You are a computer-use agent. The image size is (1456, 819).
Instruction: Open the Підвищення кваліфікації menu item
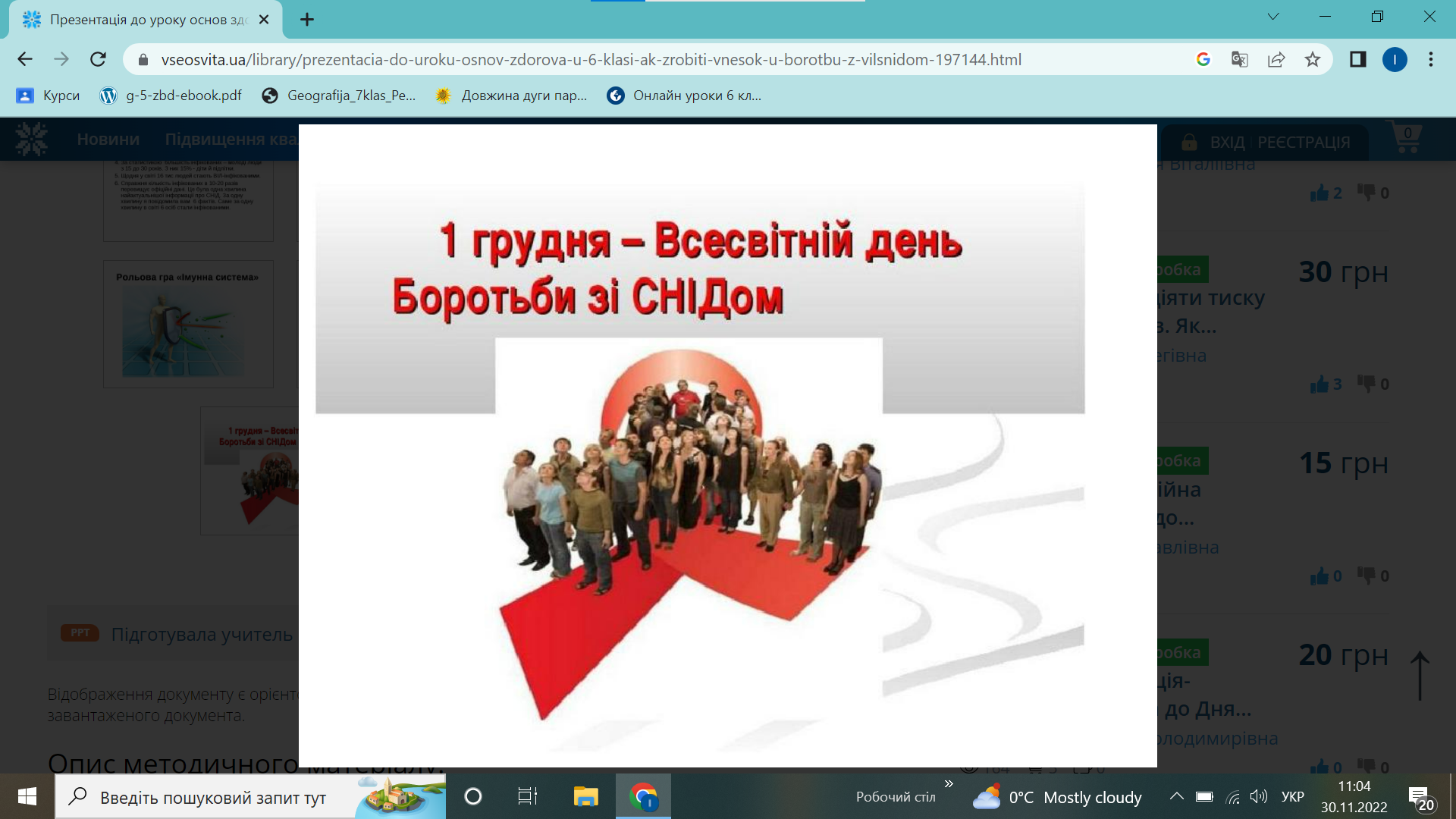[x=231, y=140]
